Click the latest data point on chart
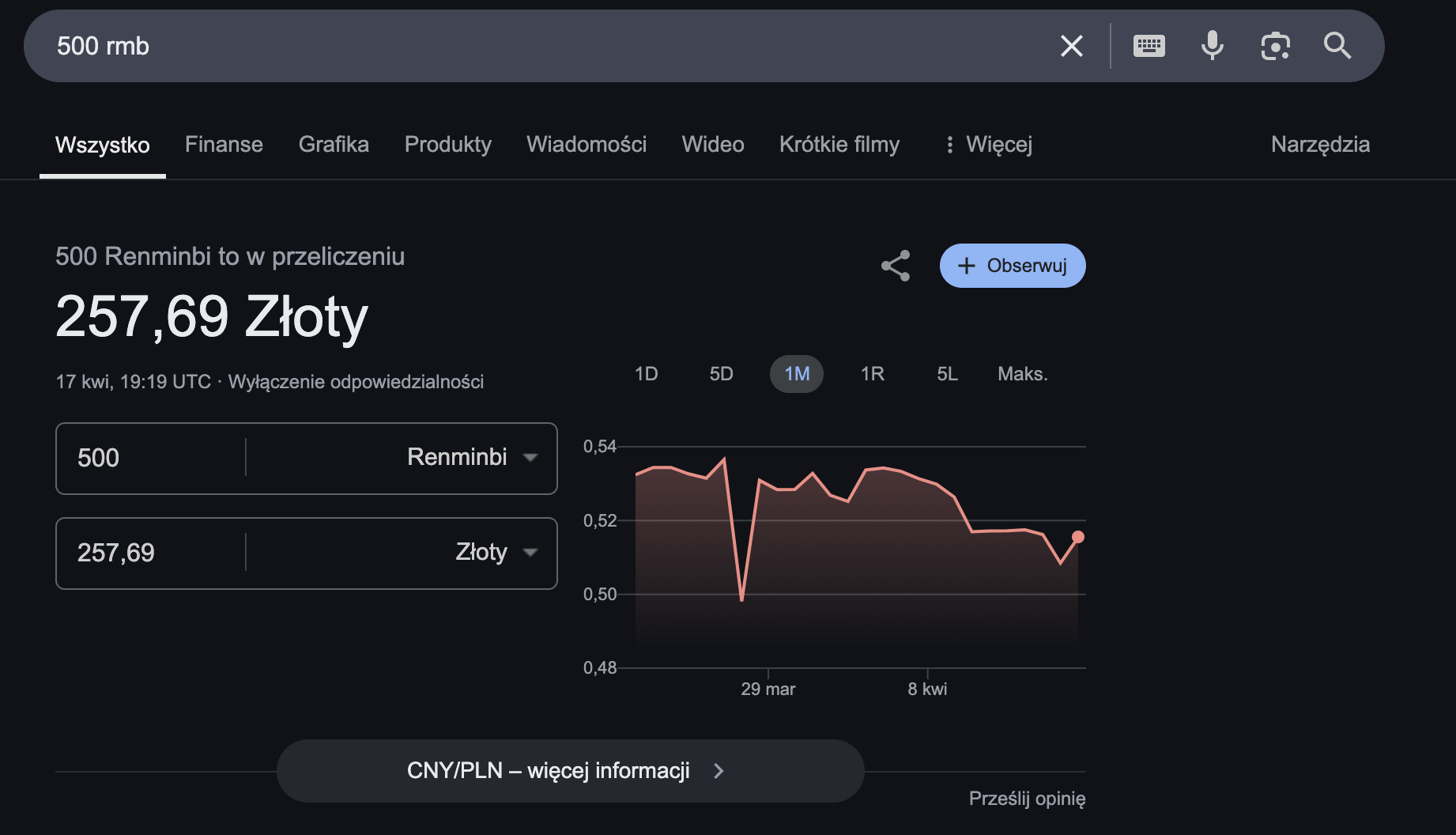The image size is (1456, 835). point(1077,537)
